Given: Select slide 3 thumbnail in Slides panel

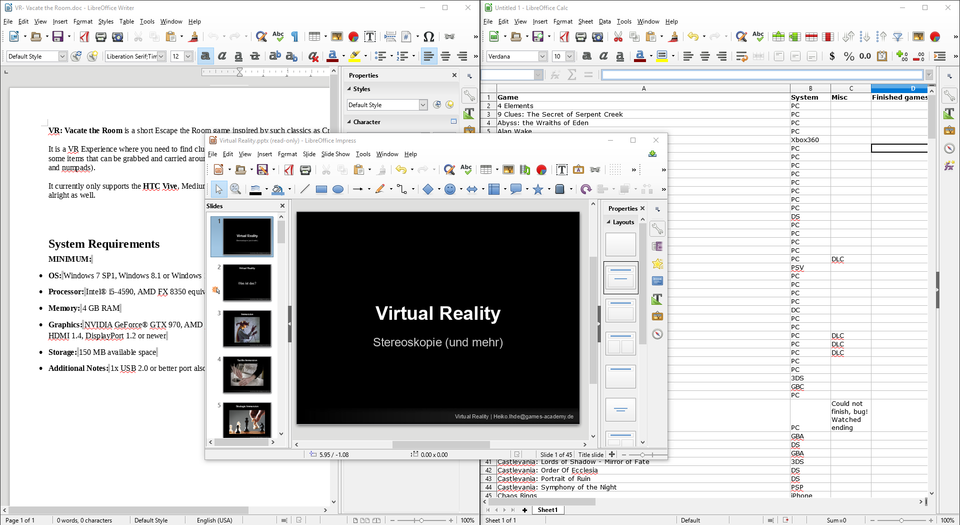Looking at the screenshot, I should (x=246, y=328).
